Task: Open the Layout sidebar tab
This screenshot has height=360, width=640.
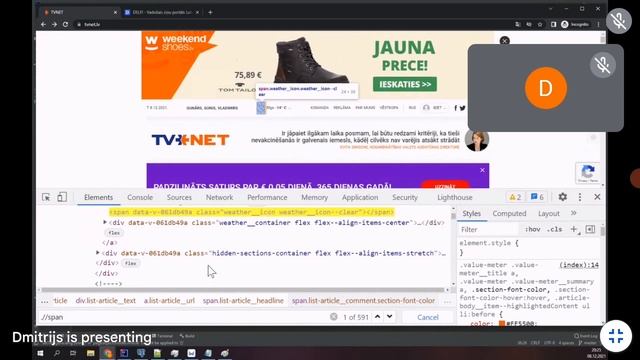Action: coord(549,213)
